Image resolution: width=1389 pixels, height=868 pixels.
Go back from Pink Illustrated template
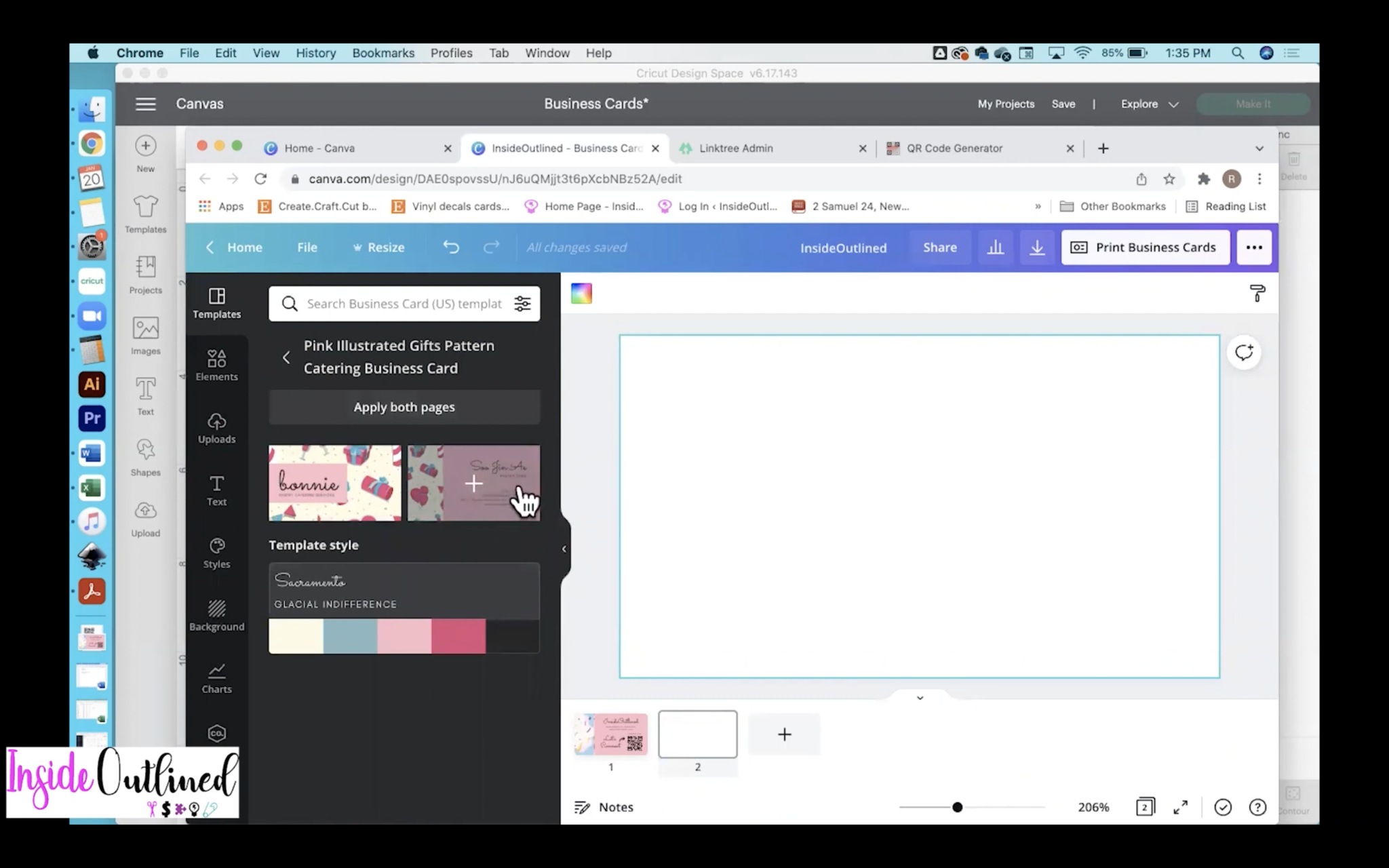[x=286, y=357]
